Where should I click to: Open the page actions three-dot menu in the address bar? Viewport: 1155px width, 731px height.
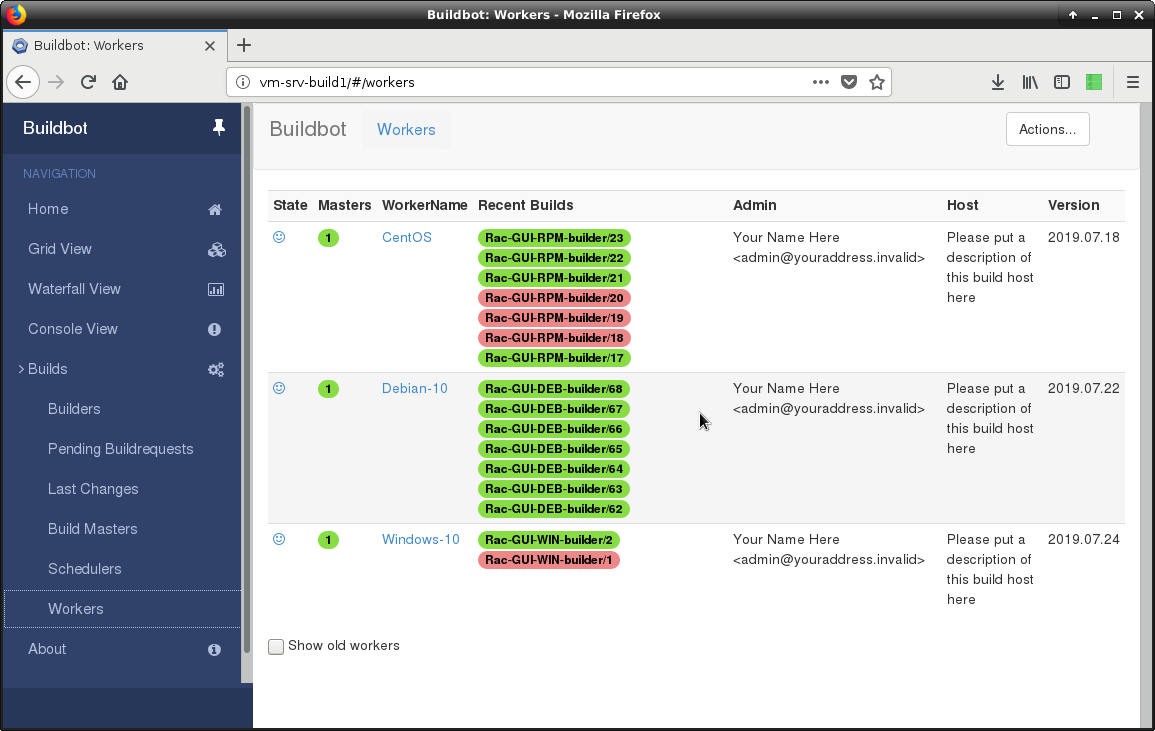pos(820,83)
